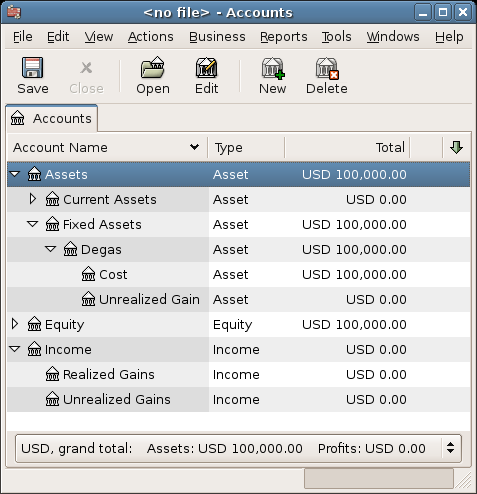The height and width of the screenshot is (494, 477).
Task: Collapse the Income account node
Action: 15,349
